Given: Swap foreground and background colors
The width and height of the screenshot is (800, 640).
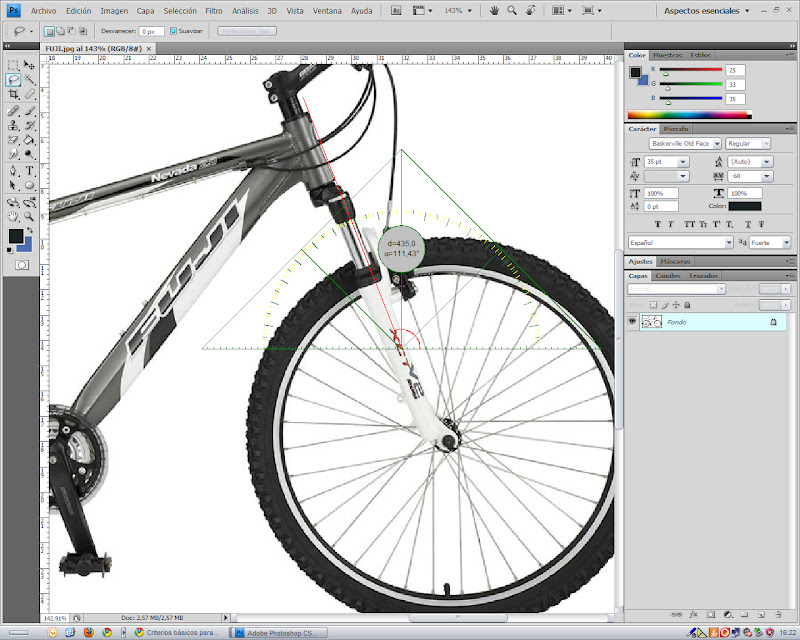Looking at the screenshot, I should (30, 230).
